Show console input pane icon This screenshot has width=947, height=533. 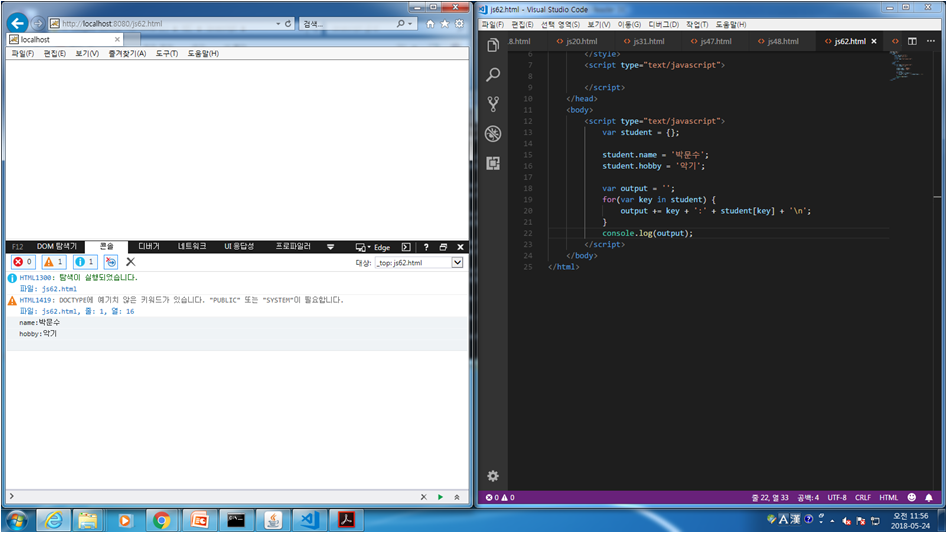(406, 247)
